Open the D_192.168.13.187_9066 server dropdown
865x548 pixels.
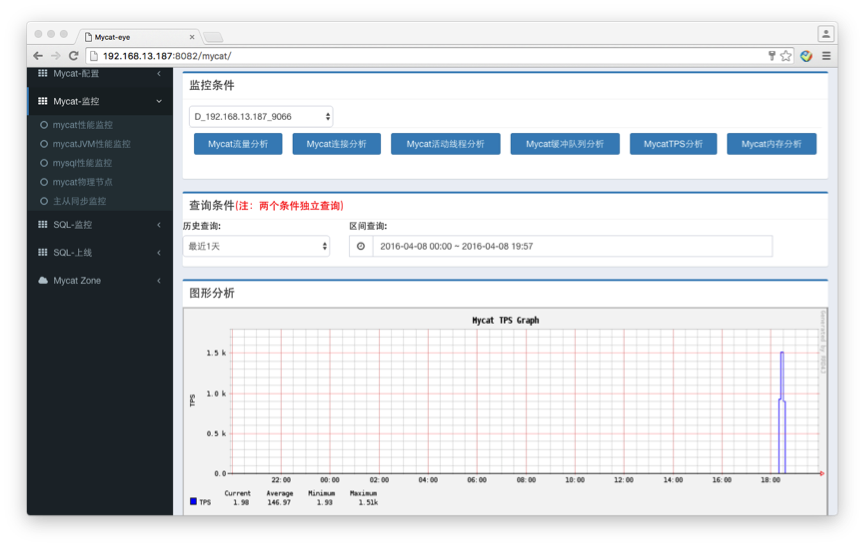[261, 117]
